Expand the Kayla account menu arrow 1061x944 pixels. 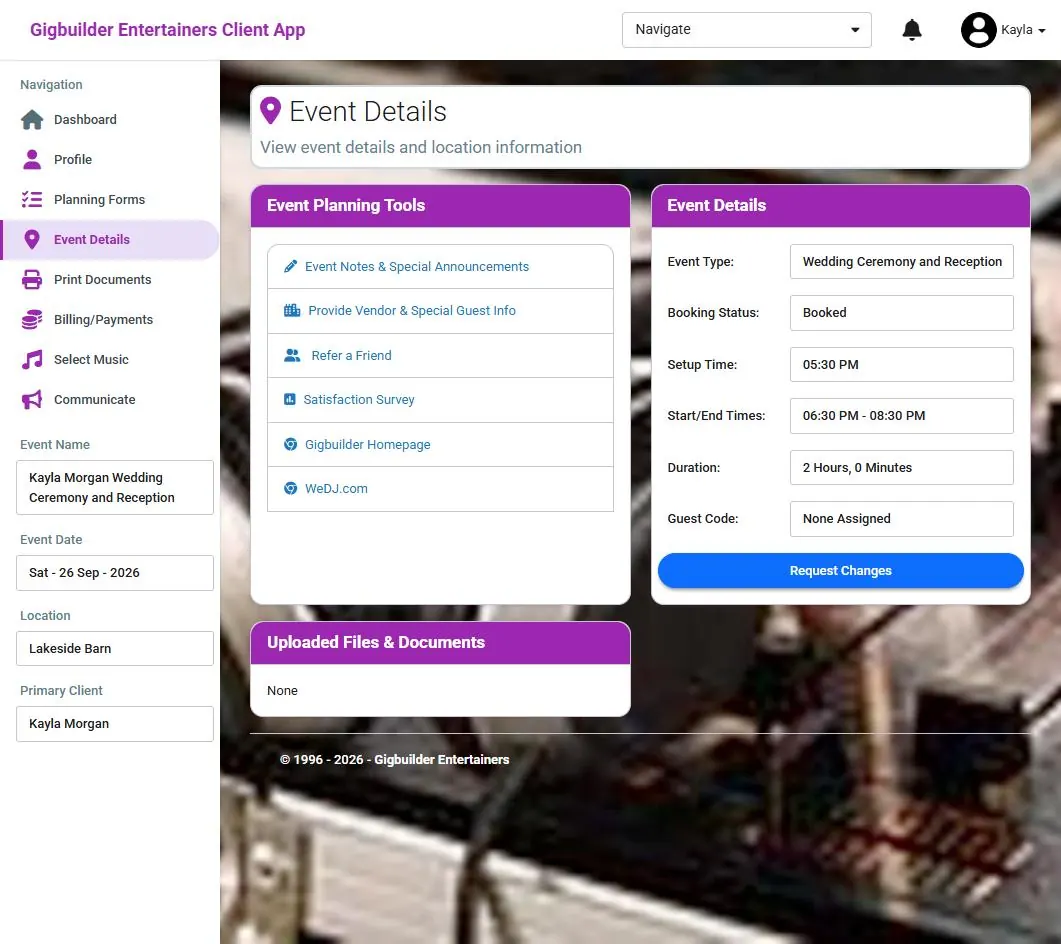[1041, 30]
